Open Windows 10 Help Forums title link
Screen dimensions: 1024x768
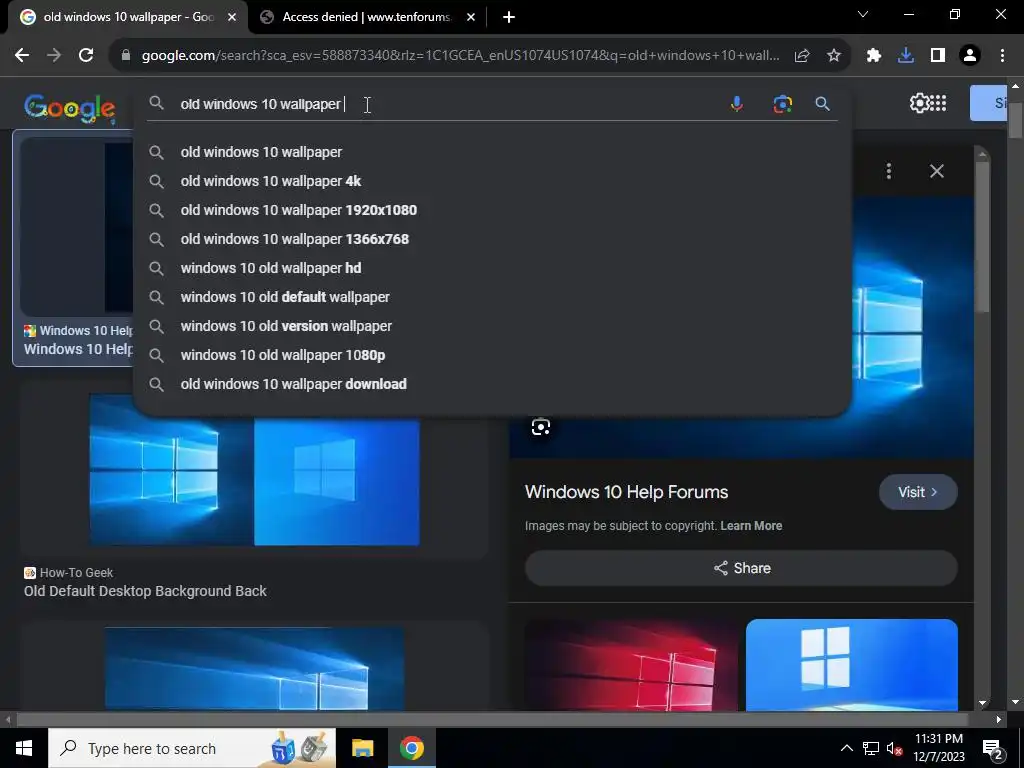pos(626,492)
